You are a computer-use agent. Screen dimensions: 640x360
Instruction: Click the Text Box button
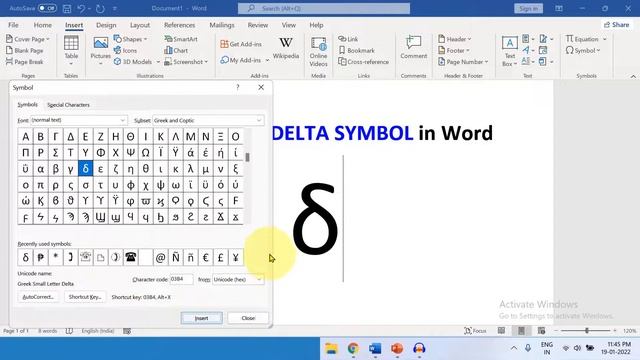tap(509, 51)
